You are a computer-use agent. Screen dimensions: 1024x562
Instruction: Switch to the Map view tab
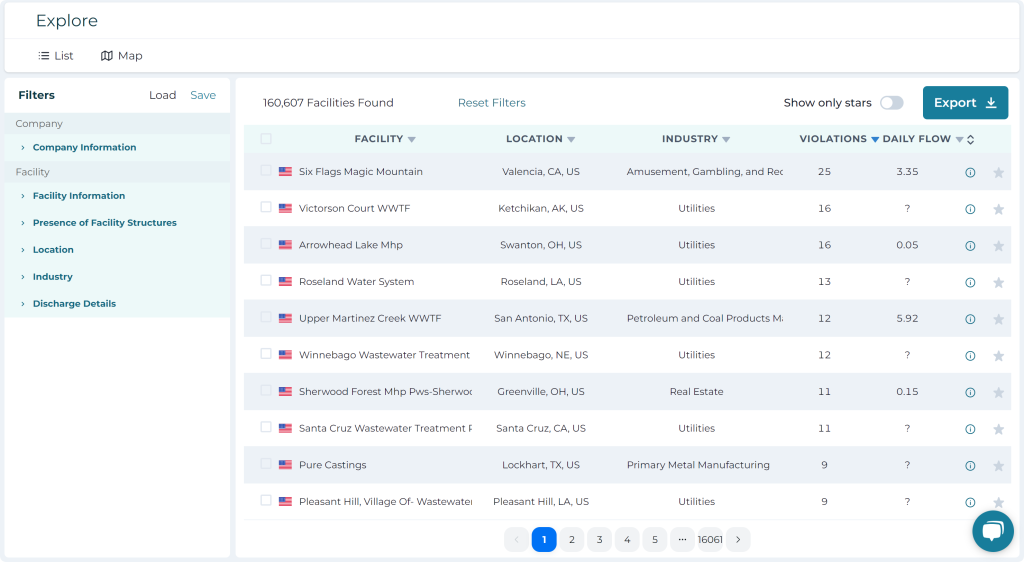coord(121,56)
